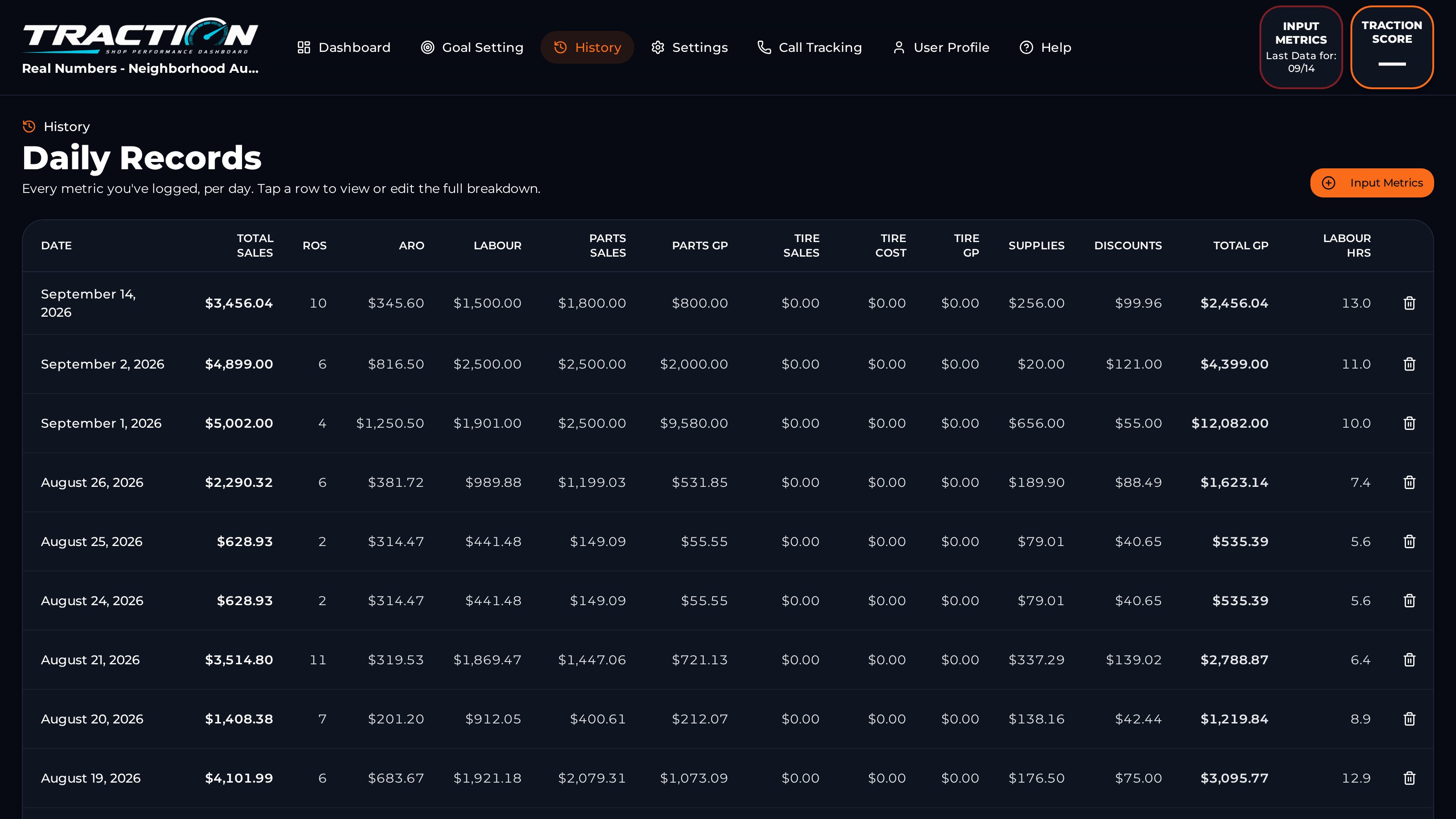Click the $3,514.80 total sales value
This screenshot has height=819, width=1456.
point(238,660)
